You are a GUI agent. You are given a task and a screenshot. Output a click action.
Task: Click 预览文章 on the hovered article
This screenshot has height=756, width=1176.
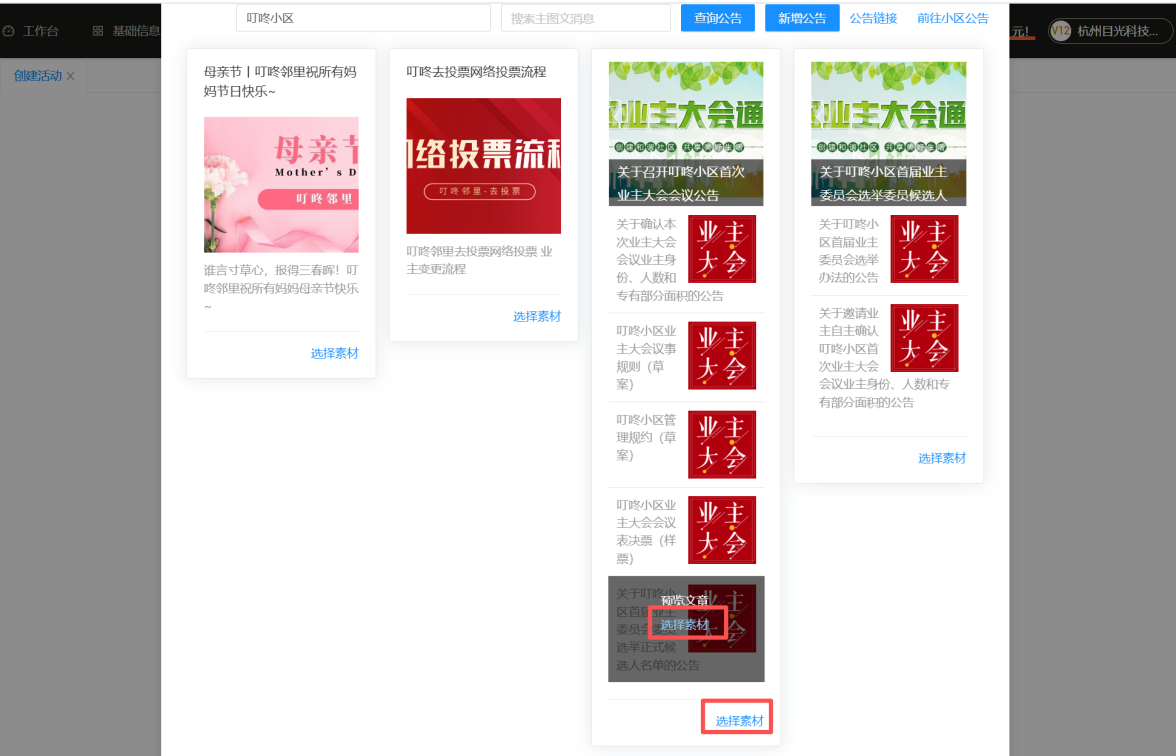click(x=685, y=600)
